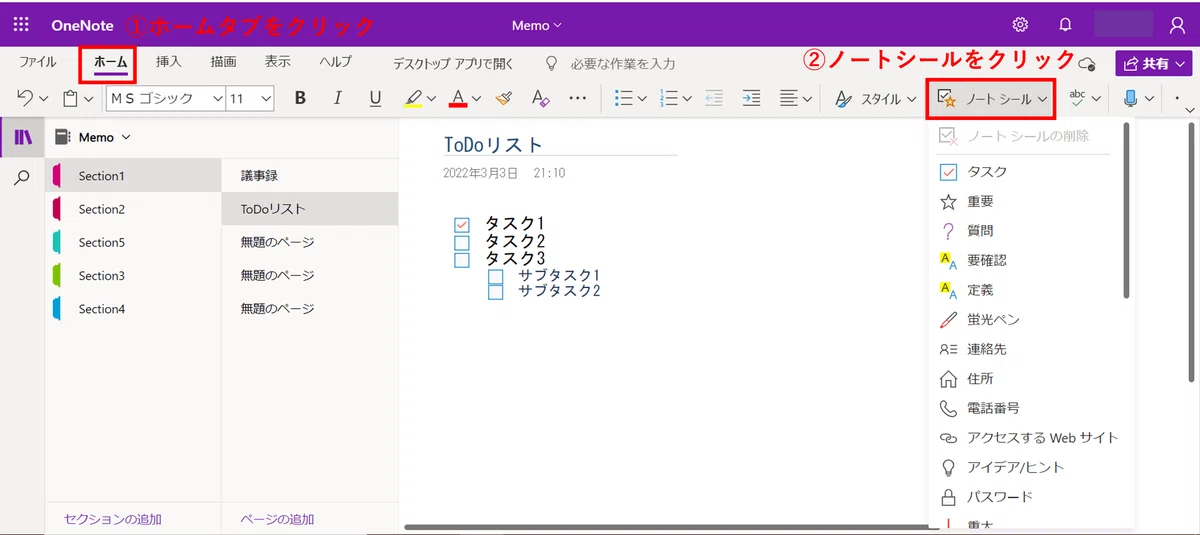The image size is (1200, 535).
Task: Check the サブタスク2 checkbox
Action: (x=495, y=292)
